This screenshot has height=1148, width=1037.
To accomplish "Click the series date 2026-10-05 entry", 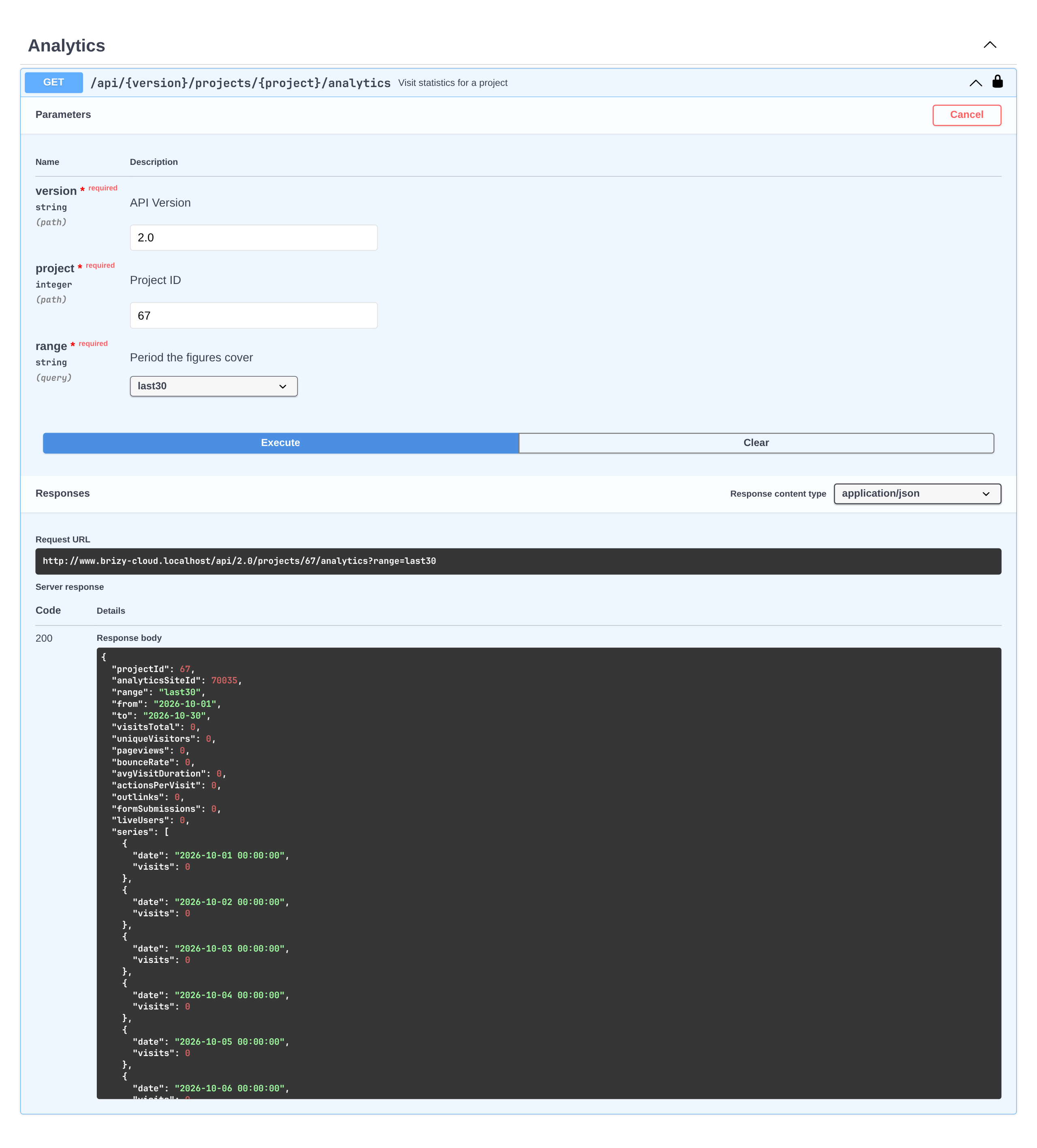I will click(x=211, y=1042).
